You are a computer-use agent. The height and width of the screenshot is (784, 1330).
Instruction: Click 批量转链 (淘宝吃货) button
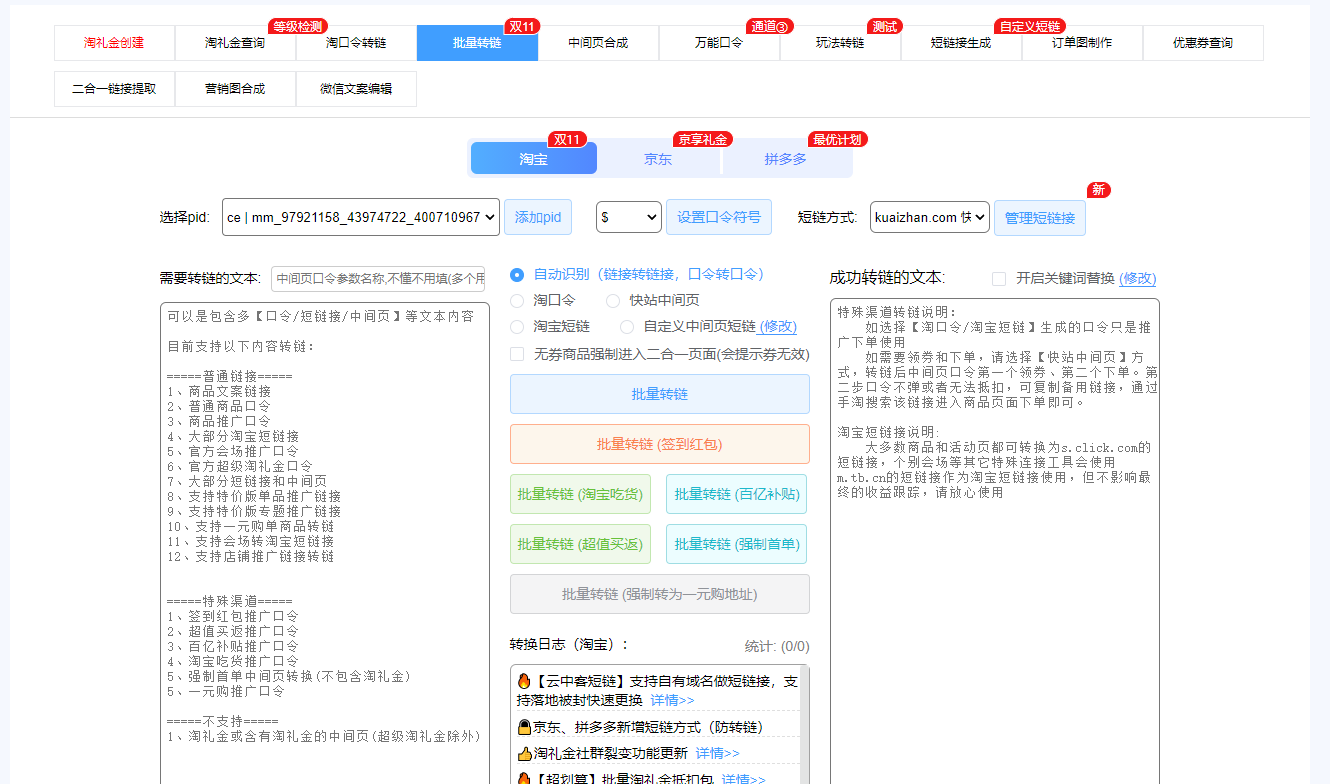[x=580, y=494]
